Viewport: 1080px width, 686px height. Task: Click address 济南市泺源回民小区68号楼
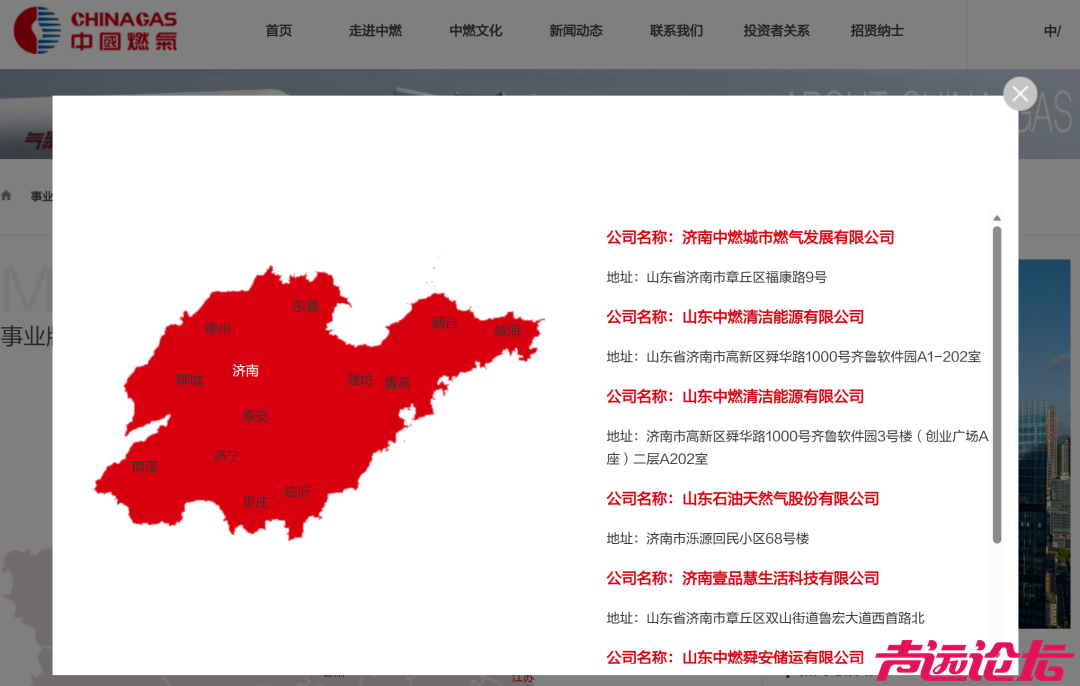(727, 539)
